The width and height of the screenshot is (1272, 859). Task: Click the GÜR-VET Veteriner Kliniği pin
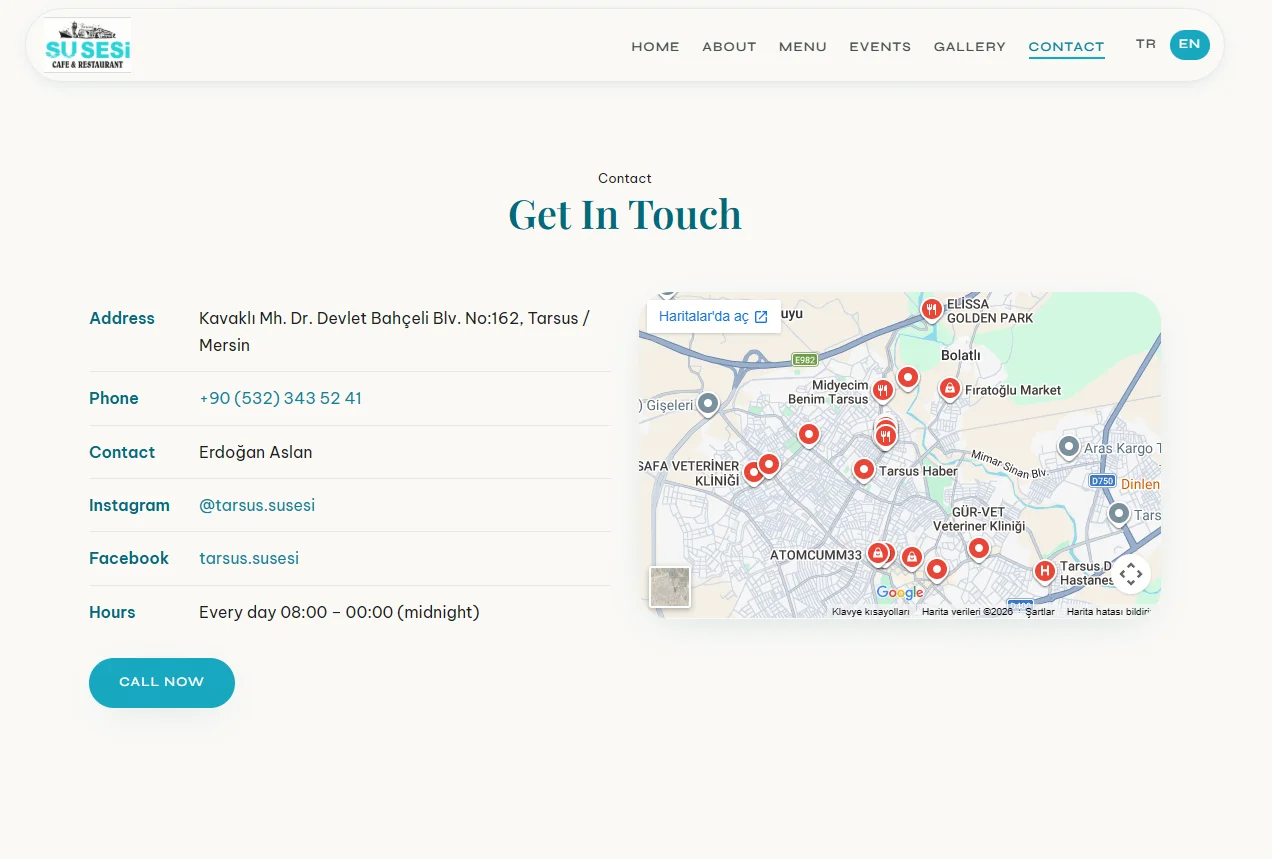click(978, 549)
